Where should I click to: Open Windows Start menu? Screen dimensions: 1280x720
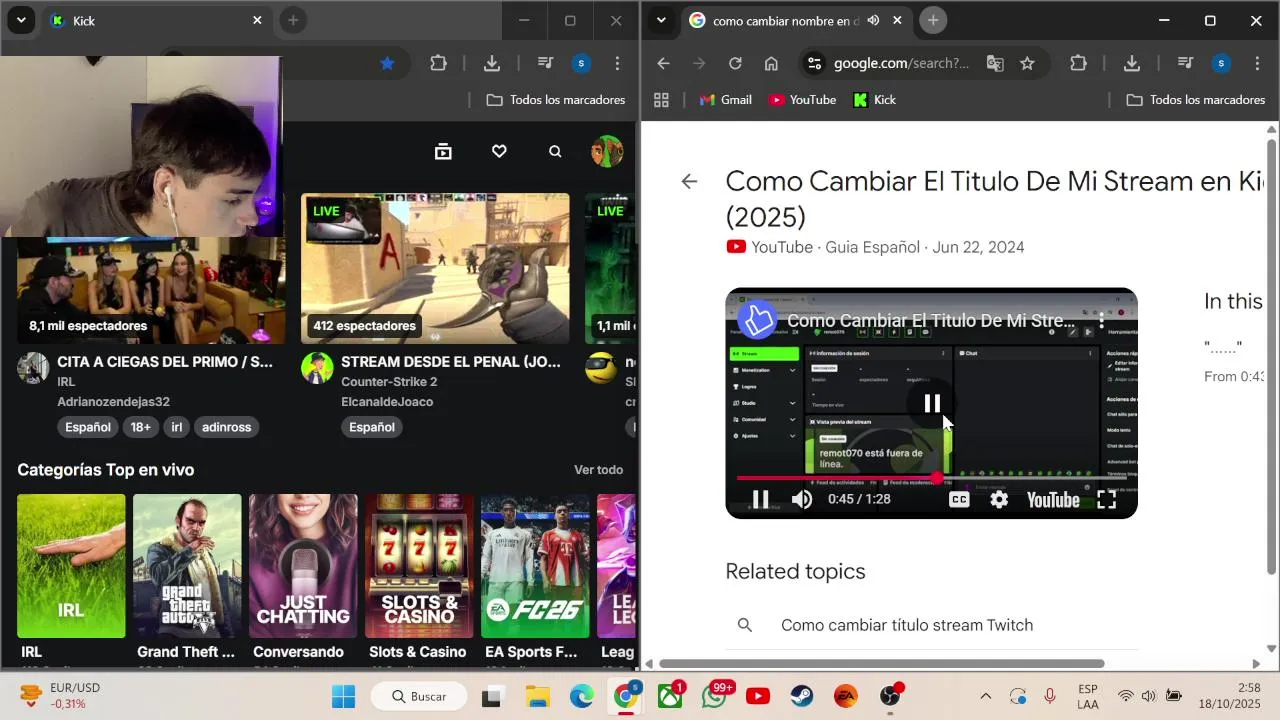[x=343, y=696]
